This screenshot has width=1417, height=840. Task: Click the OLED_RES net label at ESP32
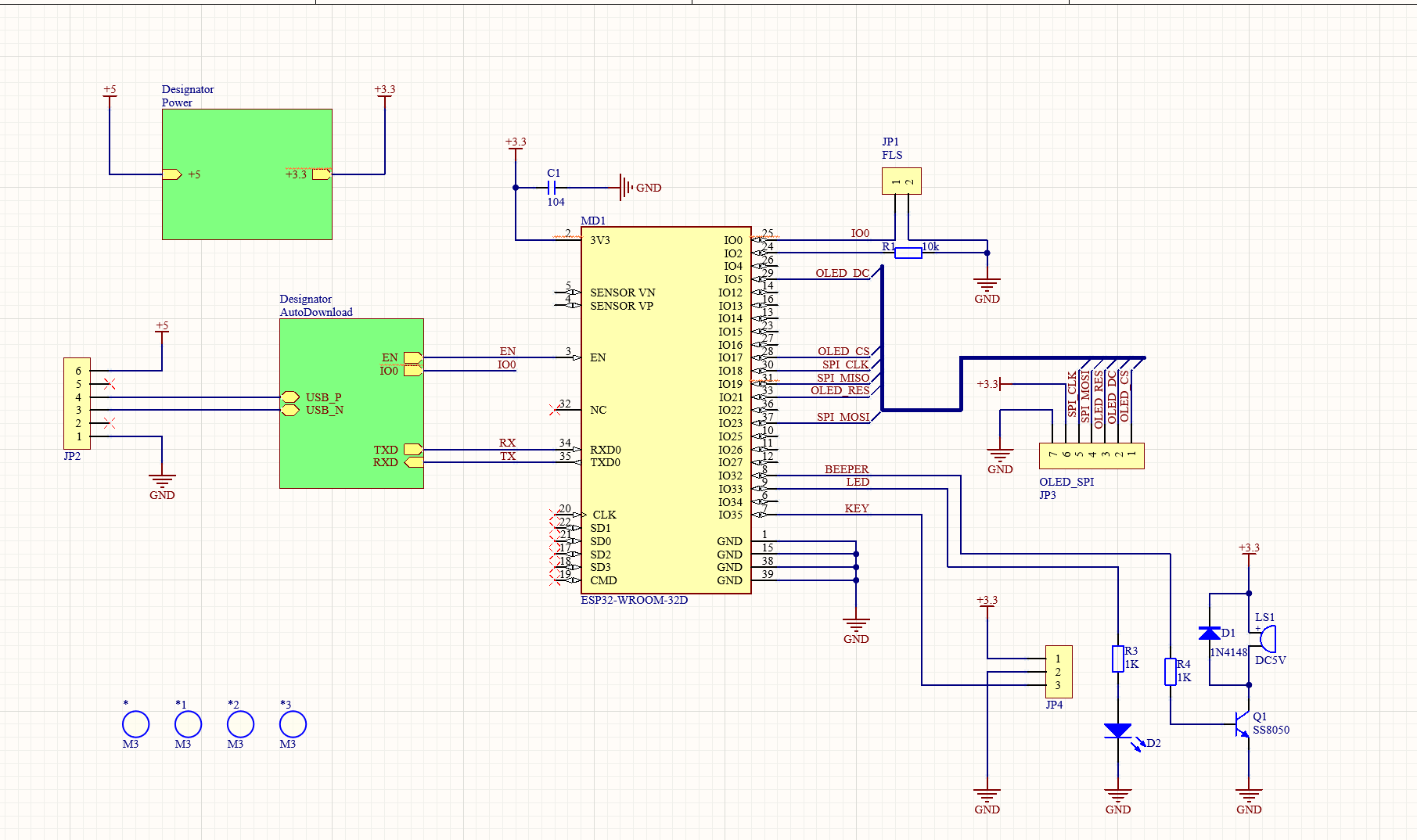[x=840, y=390]
